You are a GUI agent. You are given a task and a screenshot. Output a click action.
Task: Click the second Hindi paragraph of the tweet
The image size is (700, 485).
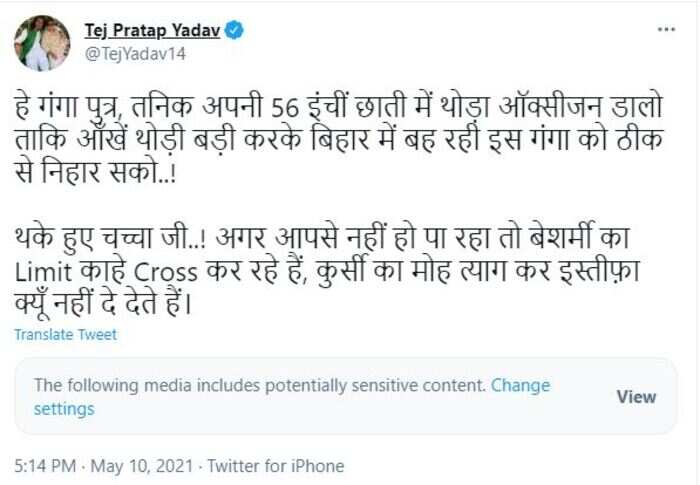(x=327, y=271)
